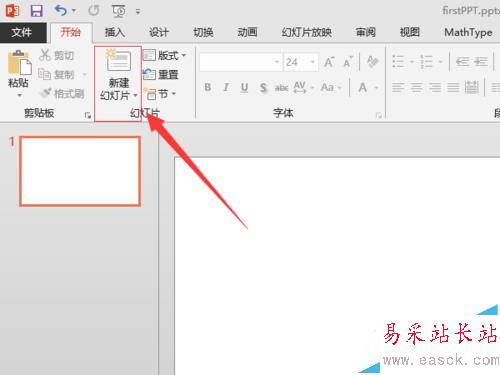Click the font name input box

(237, 62)
